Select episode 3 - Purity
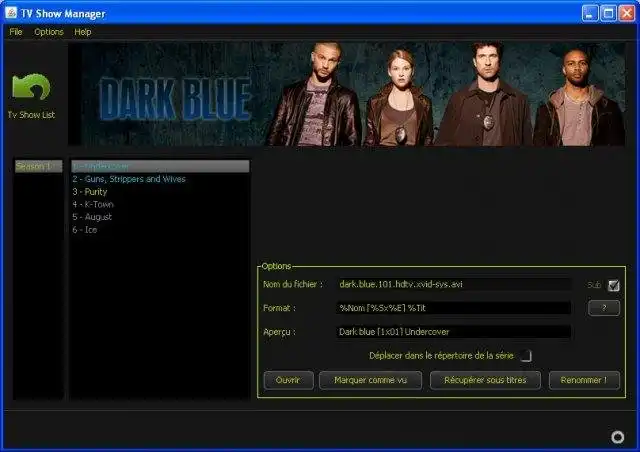This screenshot has width=640, height=452. point(160,191)
